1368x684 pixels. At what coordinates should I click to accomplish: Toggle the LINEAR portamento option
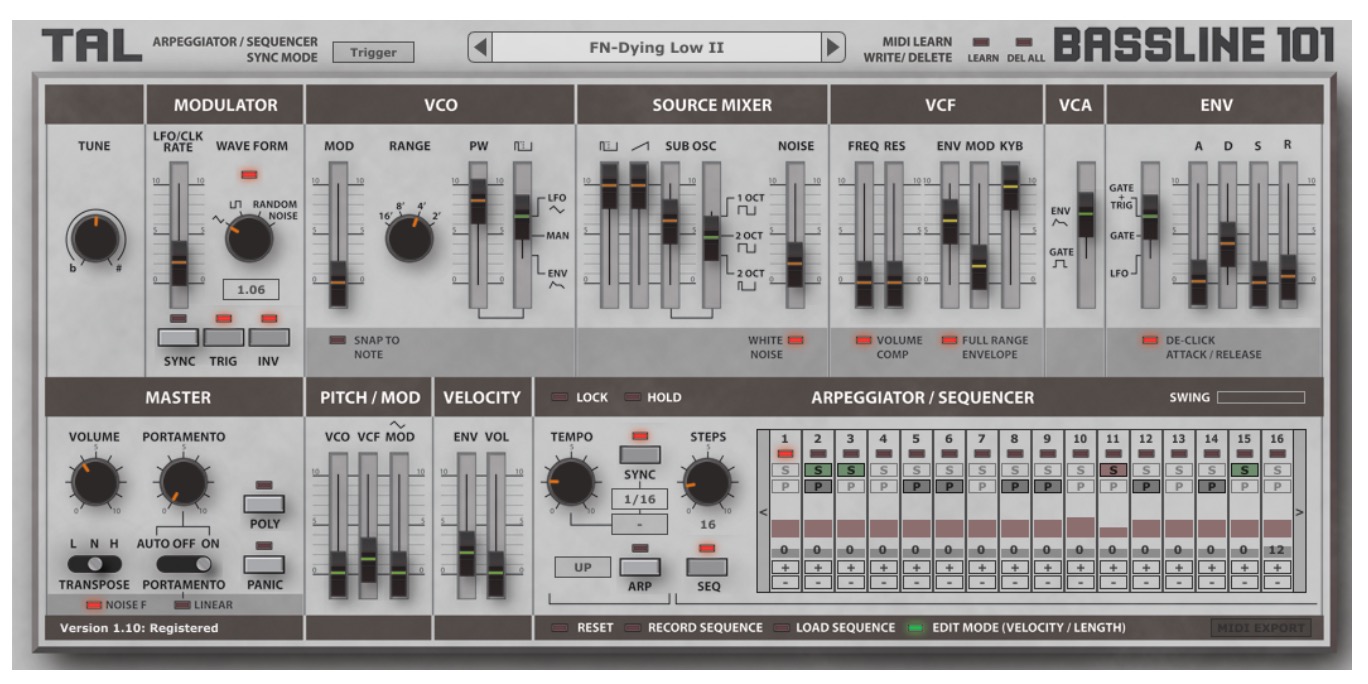click(182, 604)
